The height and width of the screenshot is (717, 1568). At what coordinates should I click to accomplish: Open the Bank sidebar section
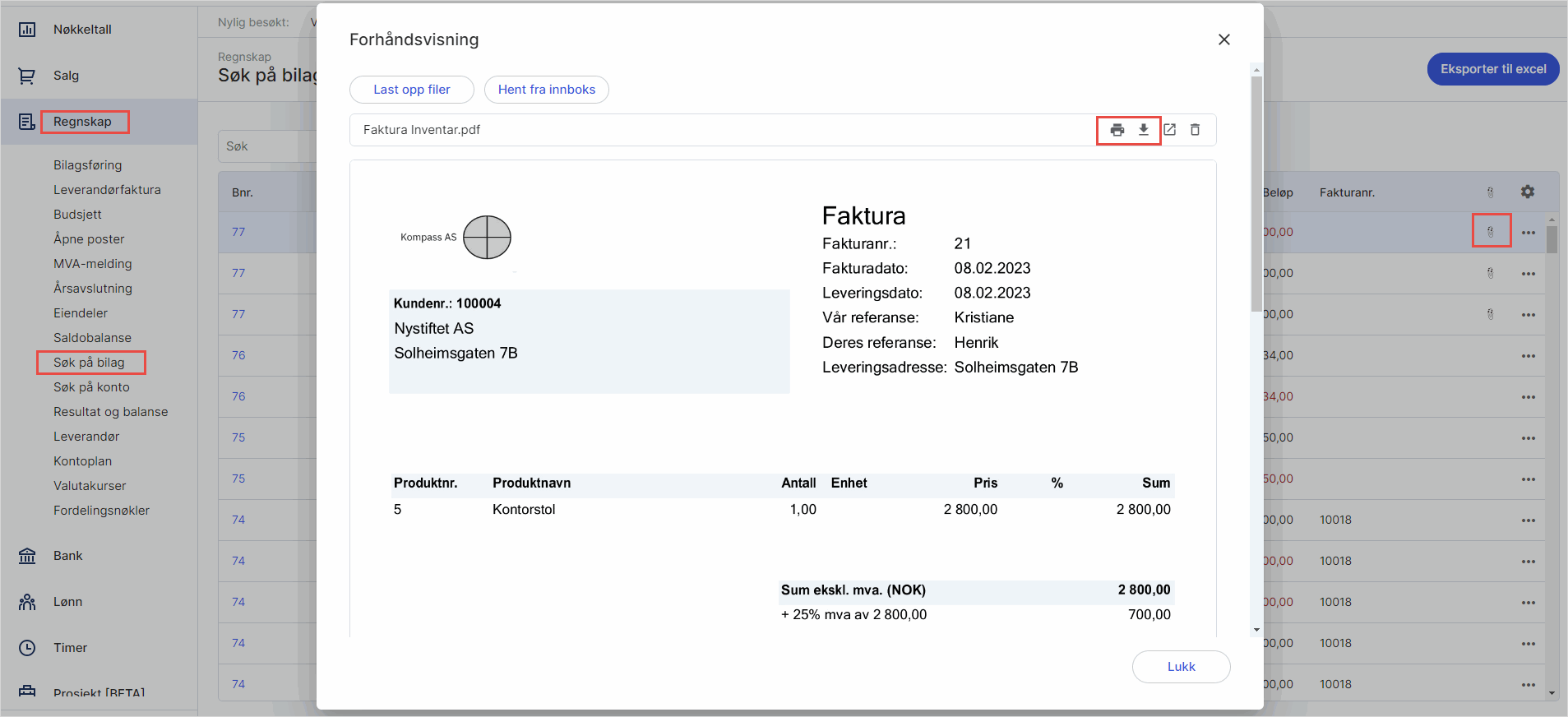pos(67,556)
